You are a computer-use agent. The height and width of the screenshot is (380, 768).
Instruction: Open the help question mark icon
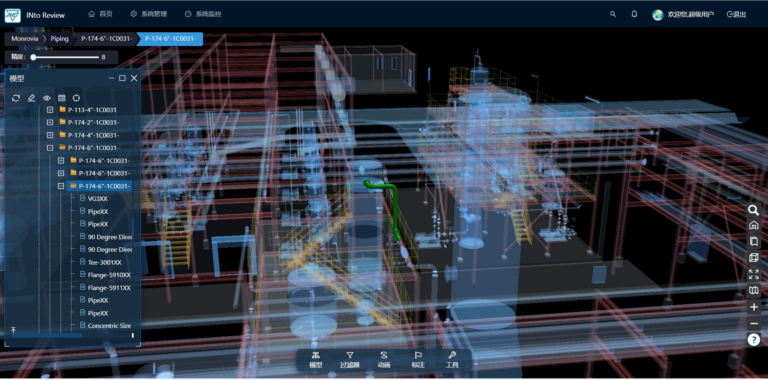753,339
